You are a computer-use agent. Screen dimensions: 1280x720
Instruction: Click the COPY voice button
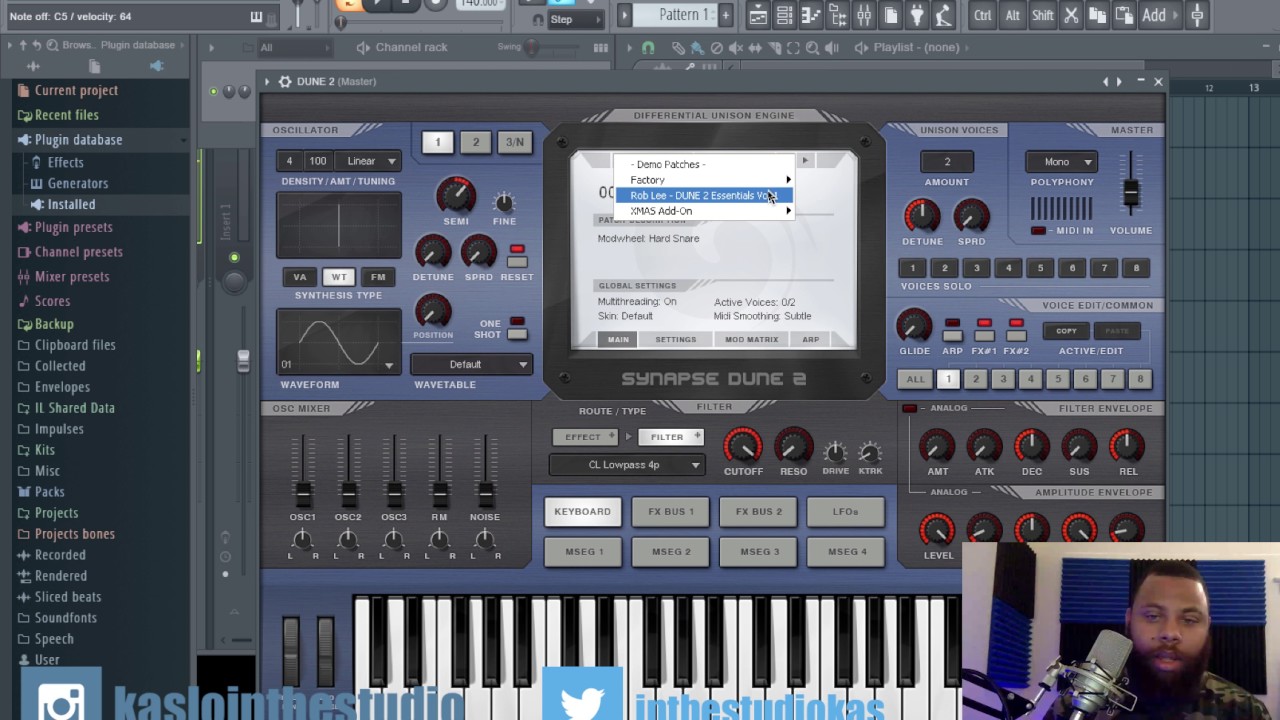(1066, 331)
